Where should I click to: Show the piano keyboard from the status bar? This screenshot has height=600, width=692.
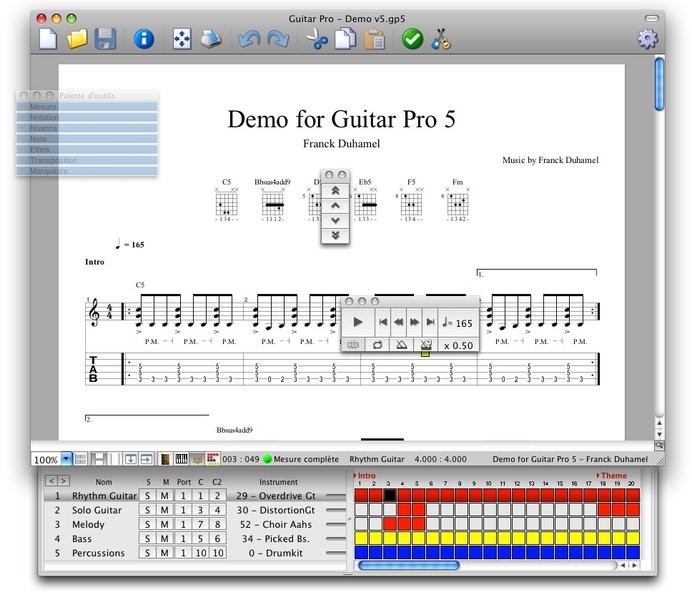coord(181,459)
